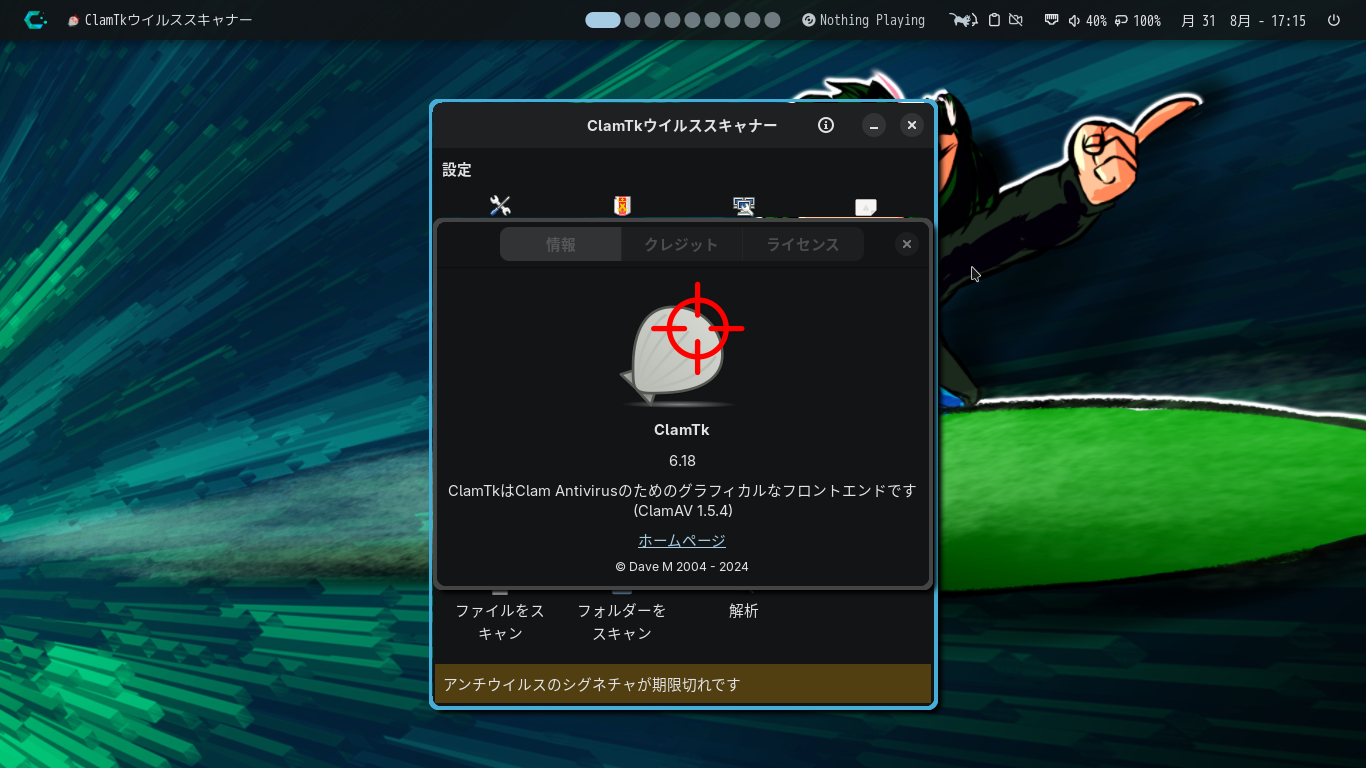The width and height of the screenshot is (1366, 768).
Task: Close the ClamTk about dialog
Action: point(906,244)
